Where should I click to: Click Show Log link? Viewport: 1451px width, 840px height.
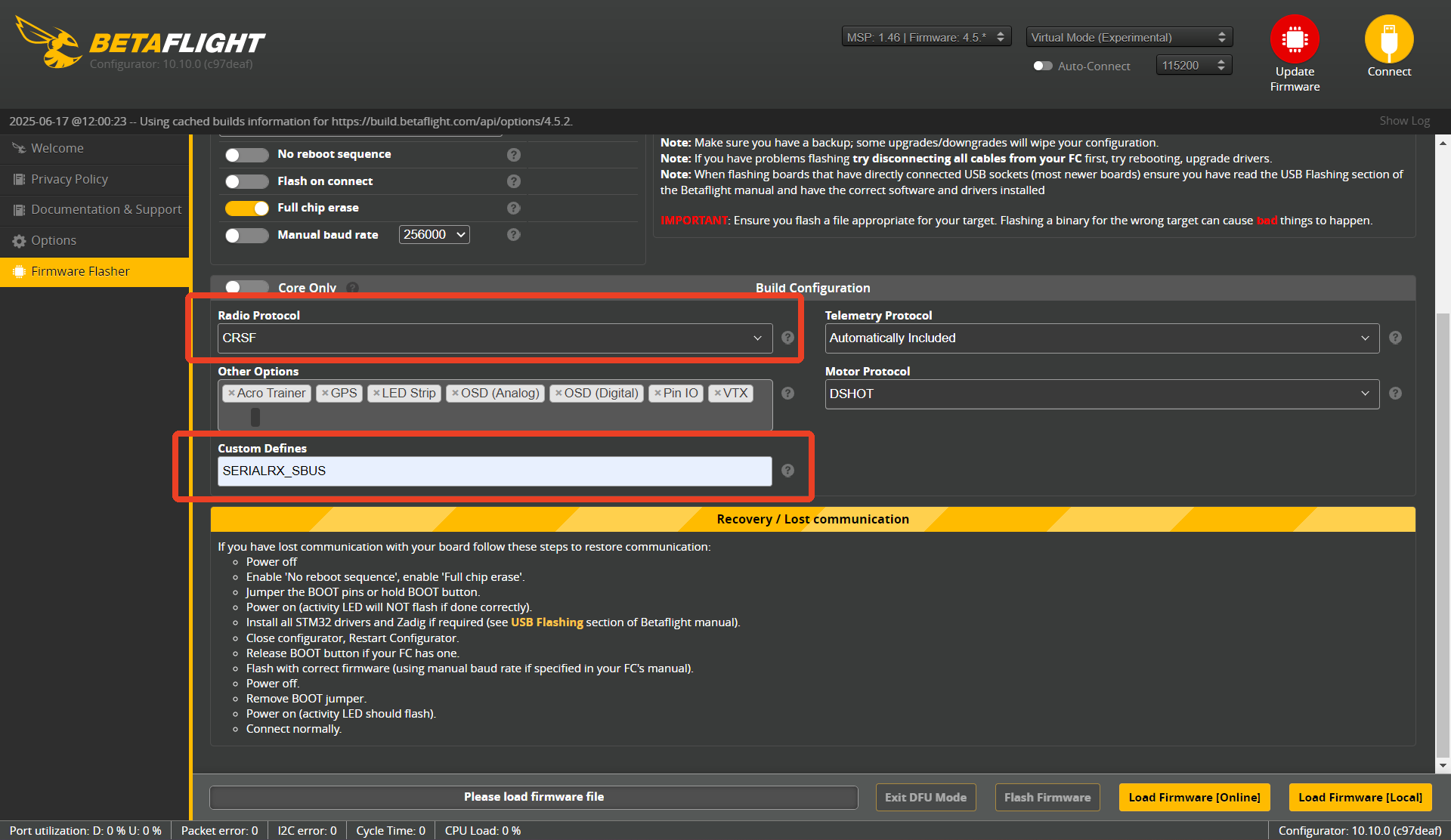tap(1404, 121)
